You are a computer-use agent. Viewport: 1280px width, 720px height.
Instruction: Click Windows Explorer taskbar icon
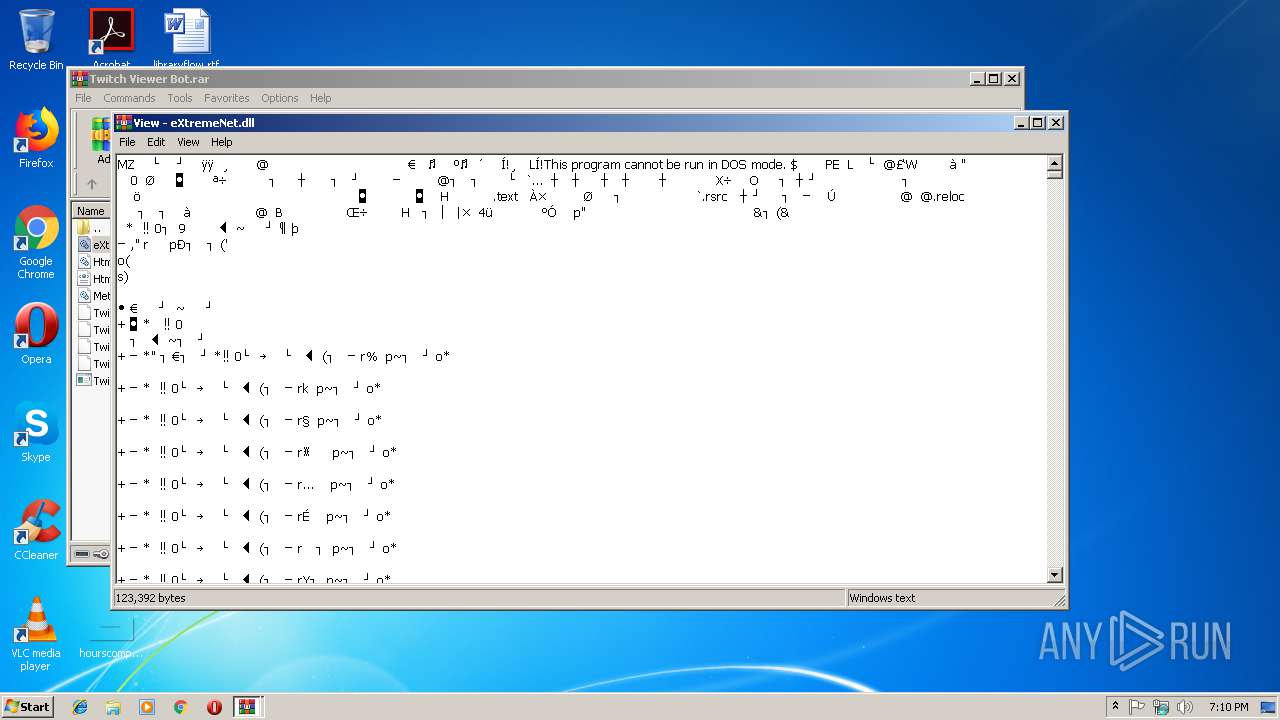pos(113,707)
